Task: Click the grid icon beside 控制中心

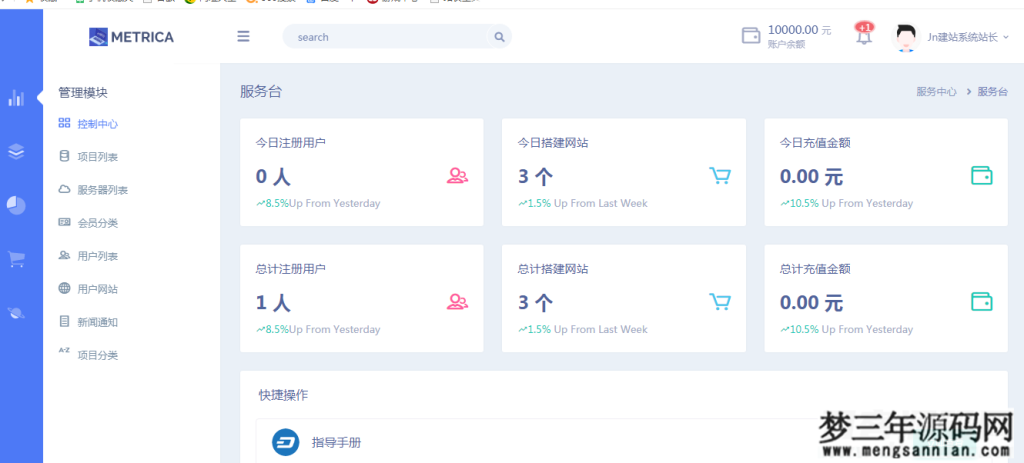Action: click(x=64, y=123)
